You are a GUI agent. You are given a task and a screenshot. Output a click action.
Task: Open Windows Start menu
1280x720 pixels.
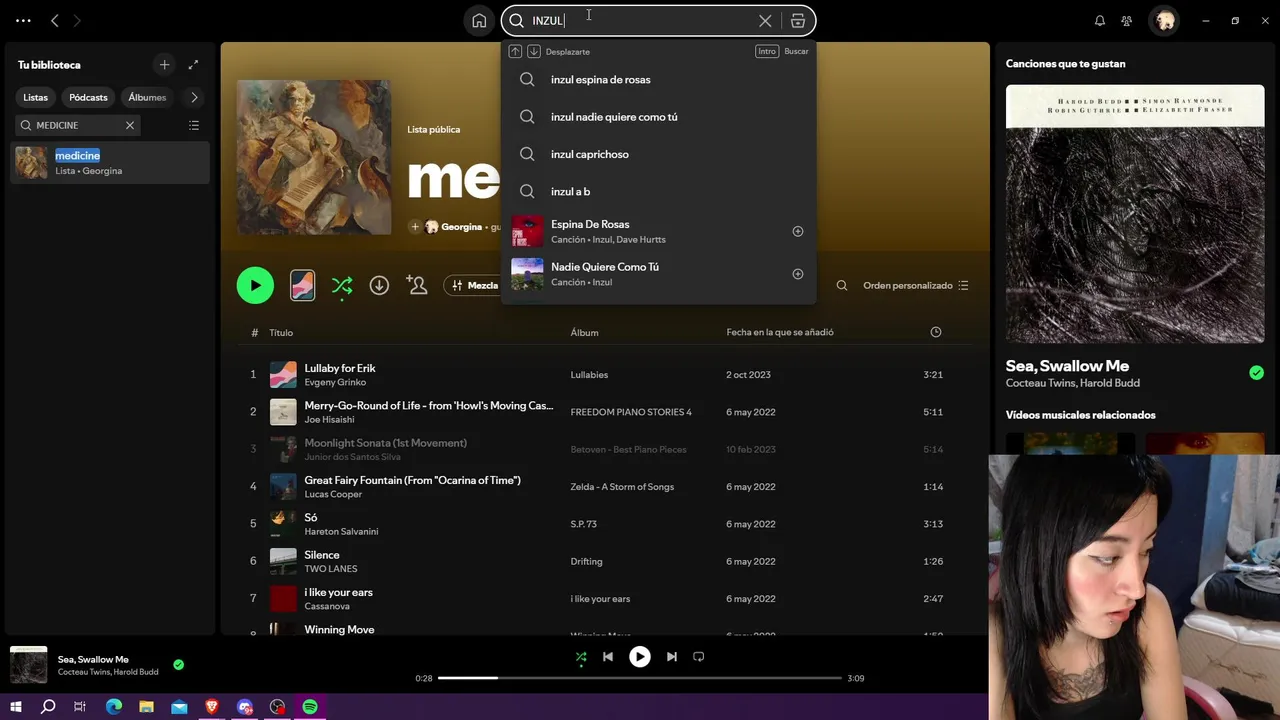click(16, 707)
